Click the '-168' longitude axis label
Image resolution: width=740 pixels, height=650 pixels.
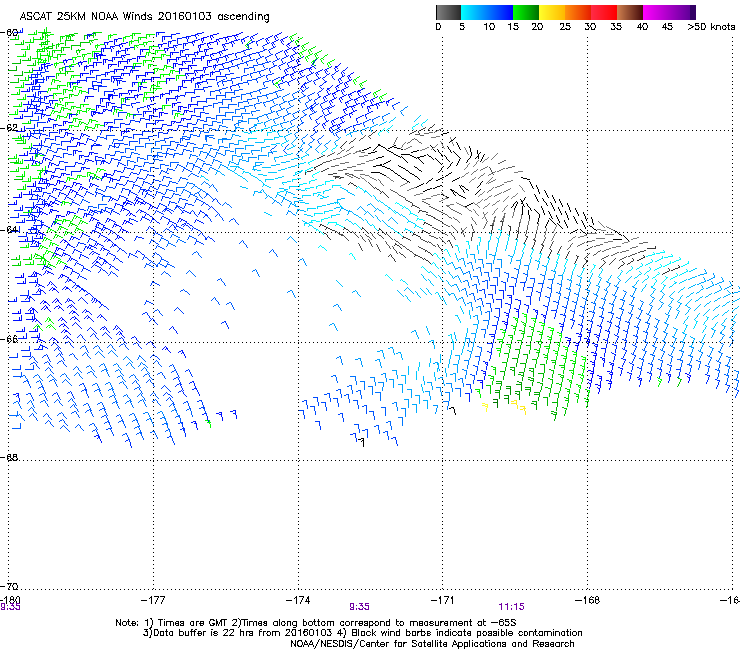[588, 600]
